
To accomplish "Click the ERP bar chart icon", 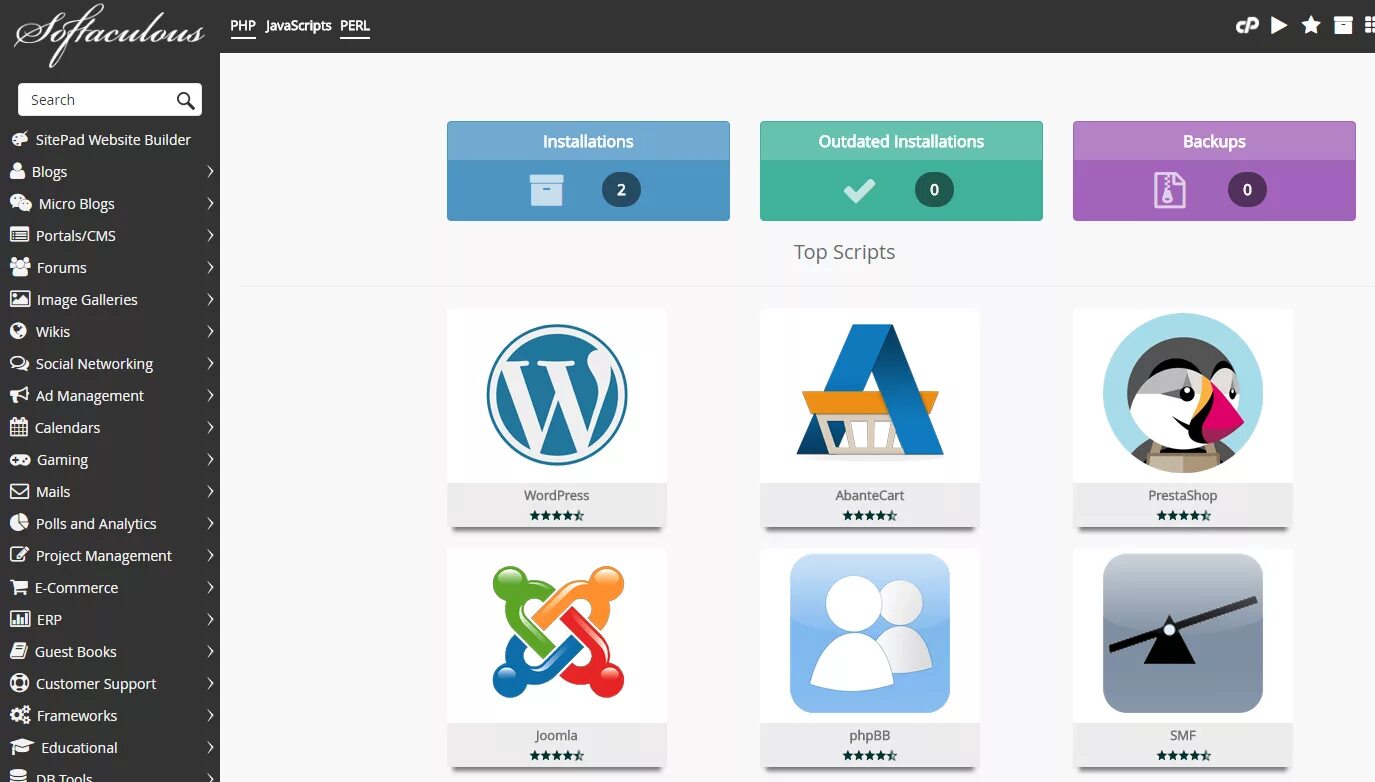I will click(x=19, y=619).
